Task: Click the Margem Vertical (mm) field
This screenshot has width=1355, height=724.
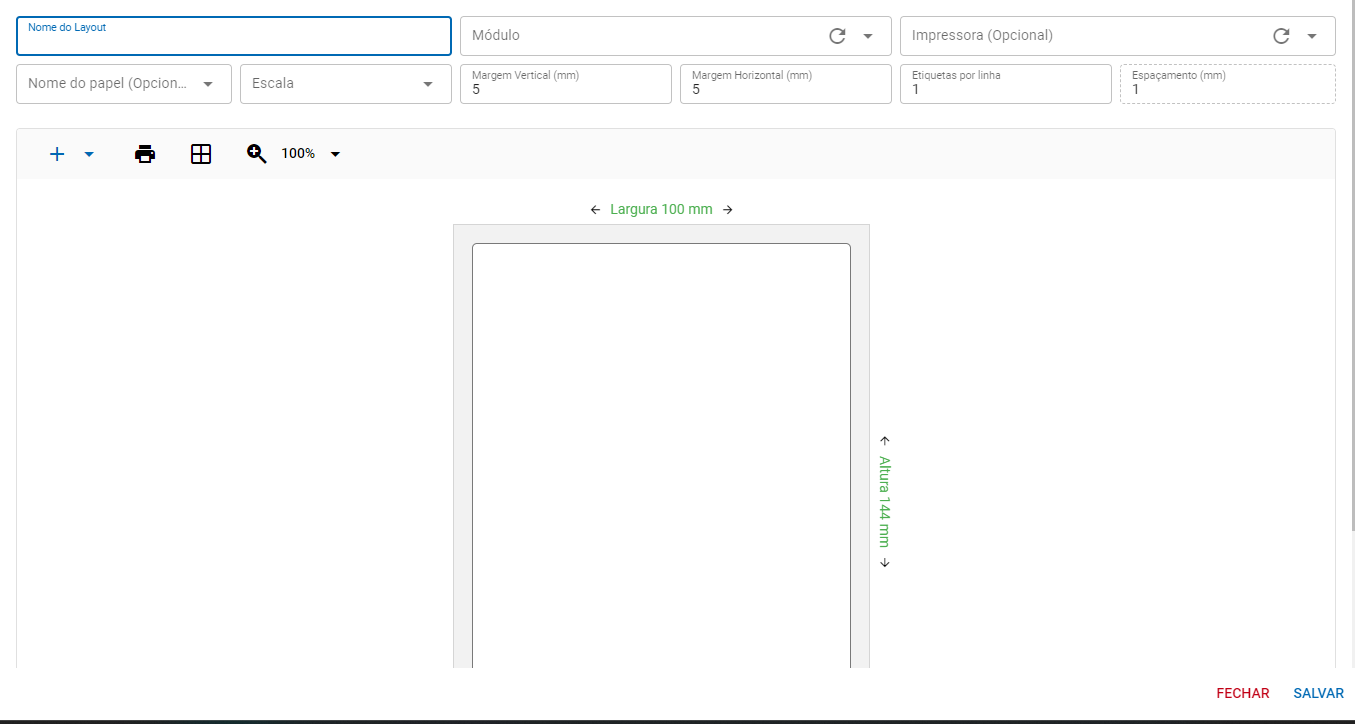Action: (565, 89)
